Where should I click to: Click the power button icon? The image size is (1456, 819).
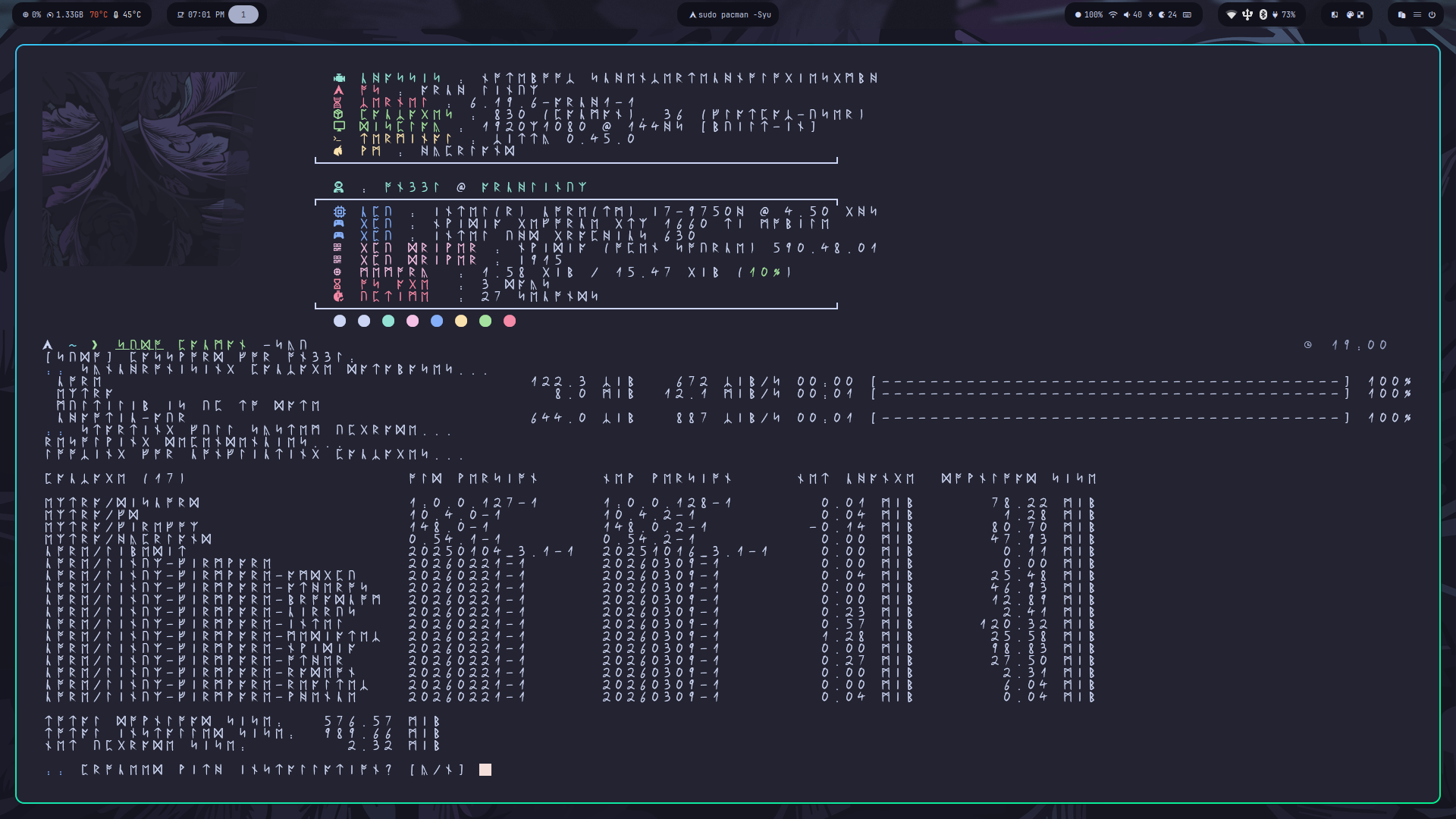coord(1432,14)
